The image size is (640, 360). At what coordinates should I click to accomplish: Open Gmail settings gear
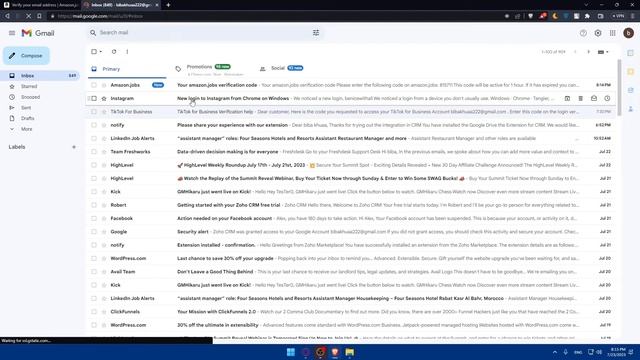tap(598, 33)
